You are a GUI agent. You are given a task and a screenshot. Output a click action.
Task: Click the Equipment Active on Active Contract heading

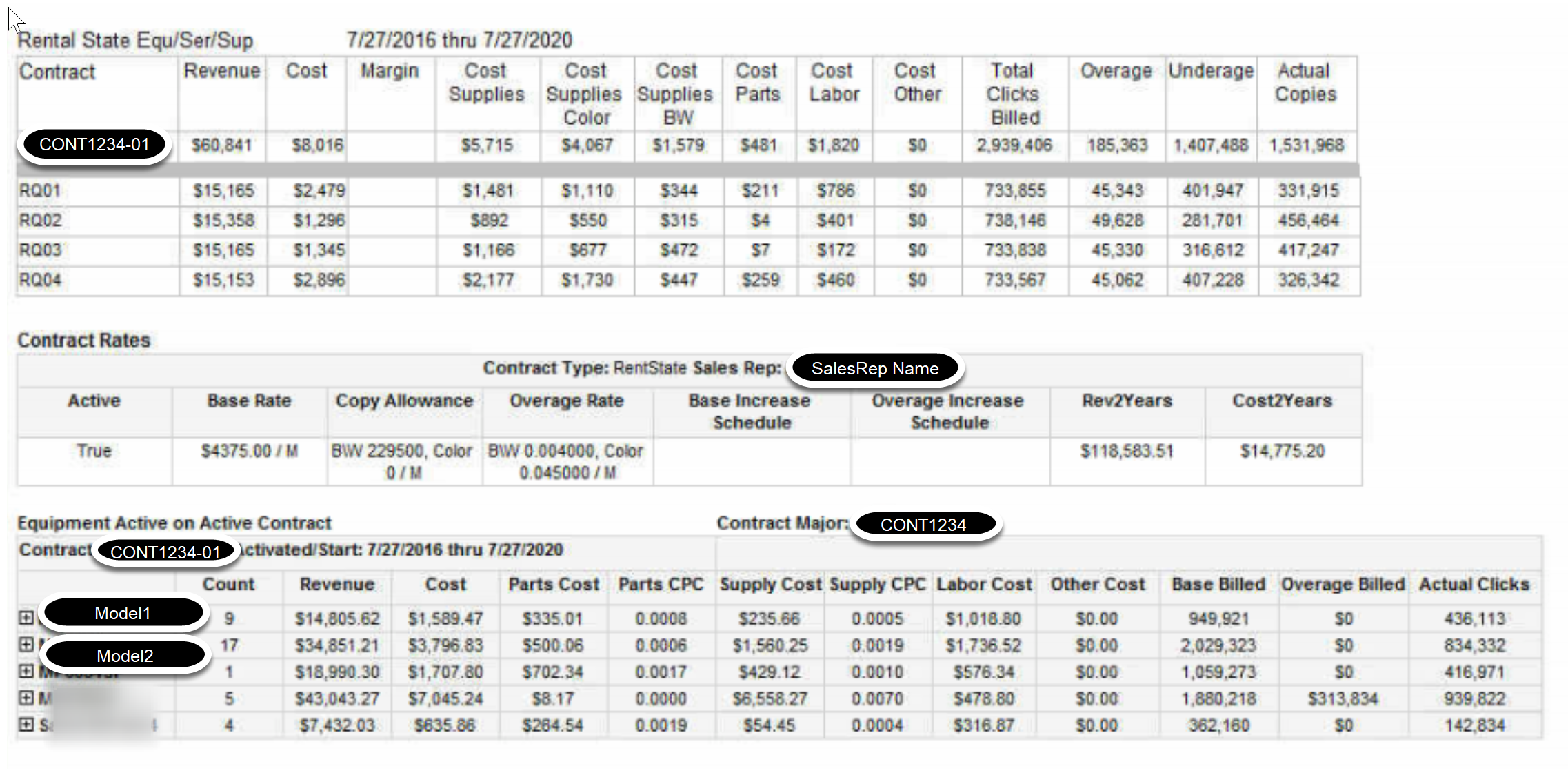click(174, 523)
